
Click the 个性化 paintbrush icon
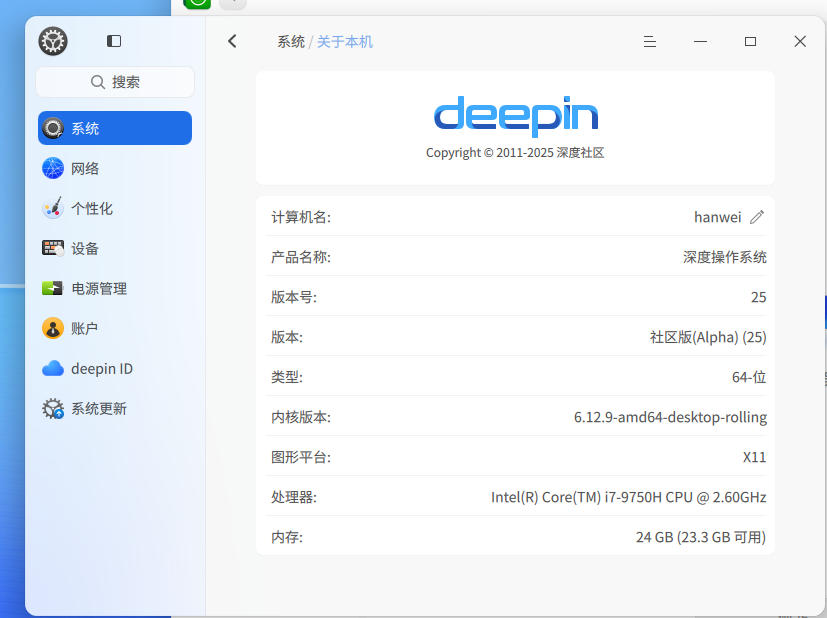coord(53,208)
